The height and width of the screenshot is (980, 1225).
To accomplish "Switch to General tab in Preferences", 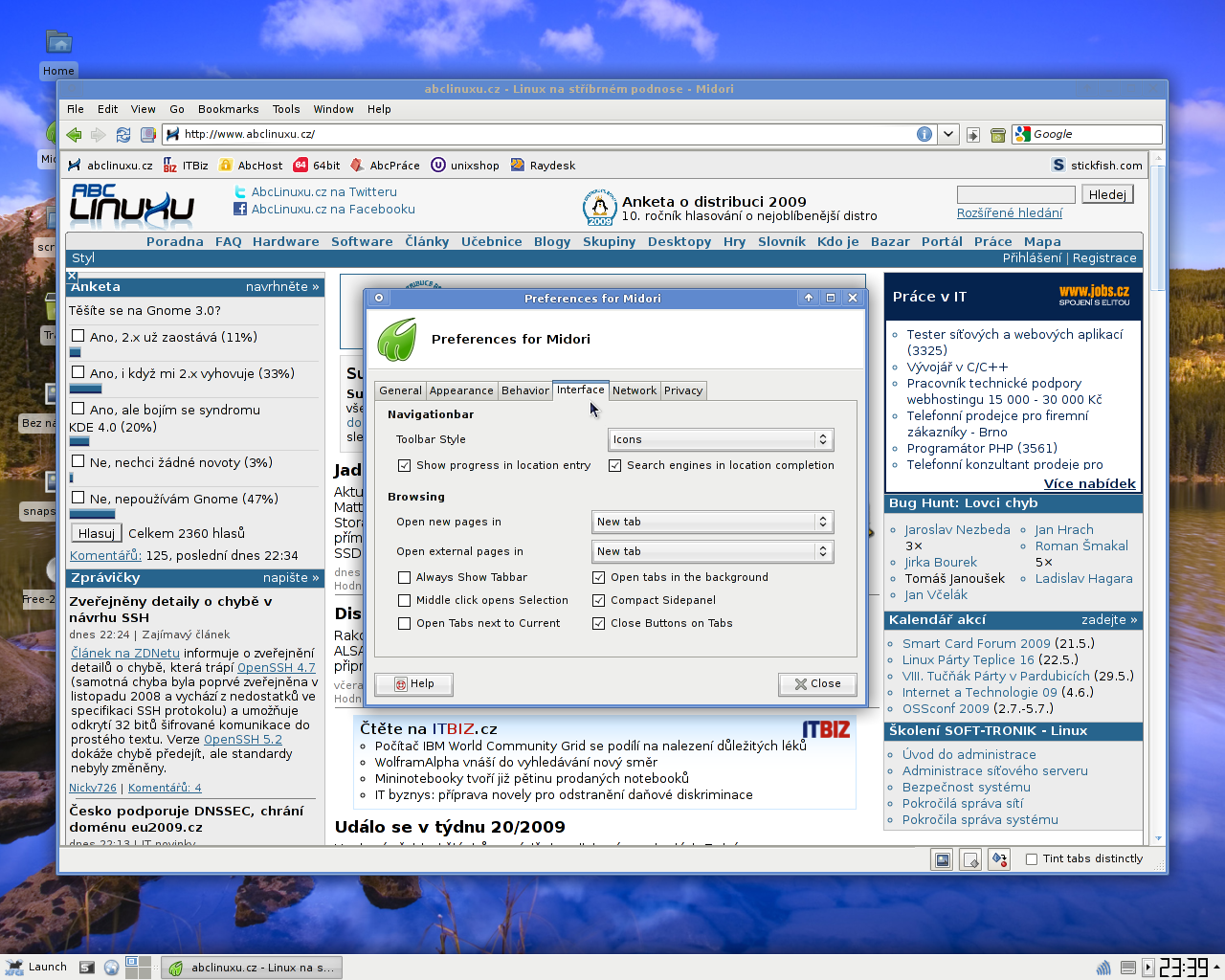I will point(400,390).
